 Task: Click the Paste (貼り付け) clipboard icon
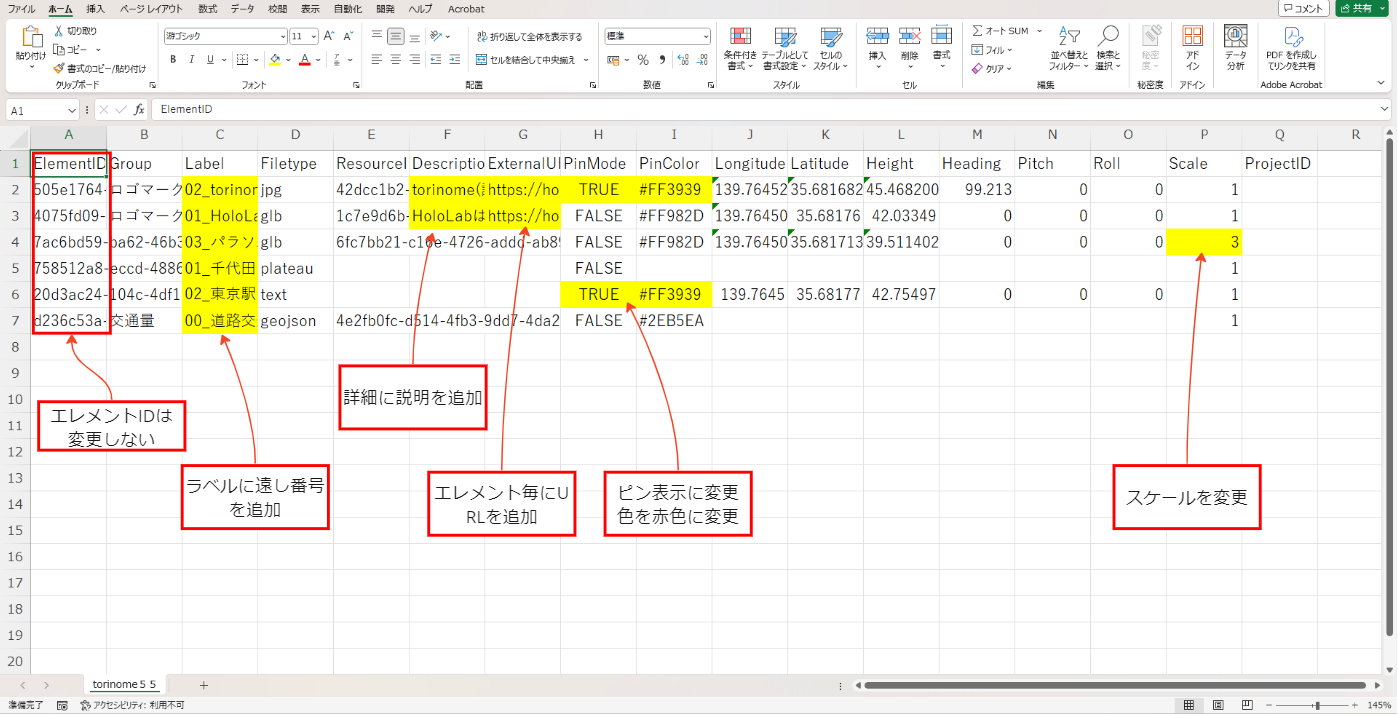coord(31,40)
